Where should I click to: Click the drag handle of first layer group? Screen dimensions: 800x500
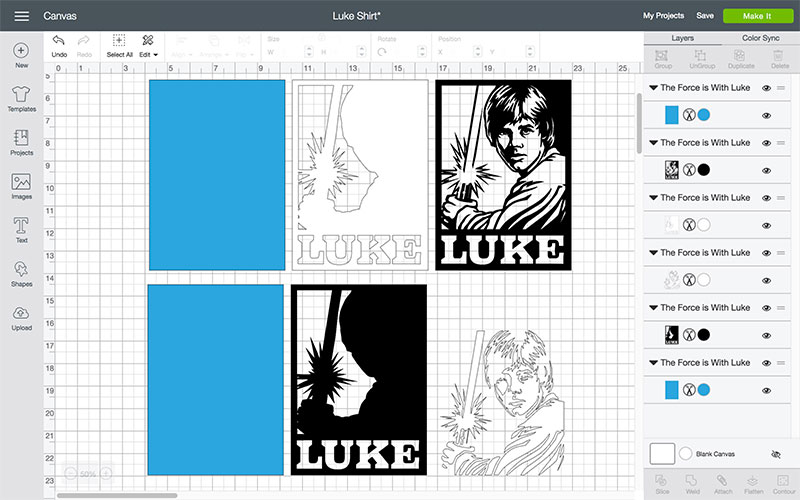[x=781, y=88]
